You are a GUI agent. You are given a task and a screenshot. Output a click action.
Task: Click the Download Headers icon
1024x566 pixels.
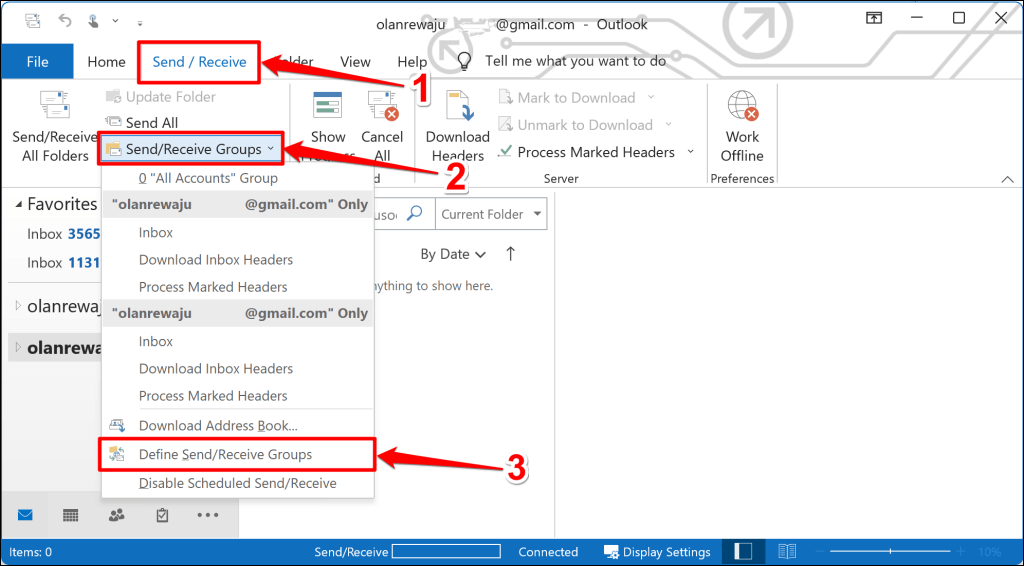[x=457, y=106]
